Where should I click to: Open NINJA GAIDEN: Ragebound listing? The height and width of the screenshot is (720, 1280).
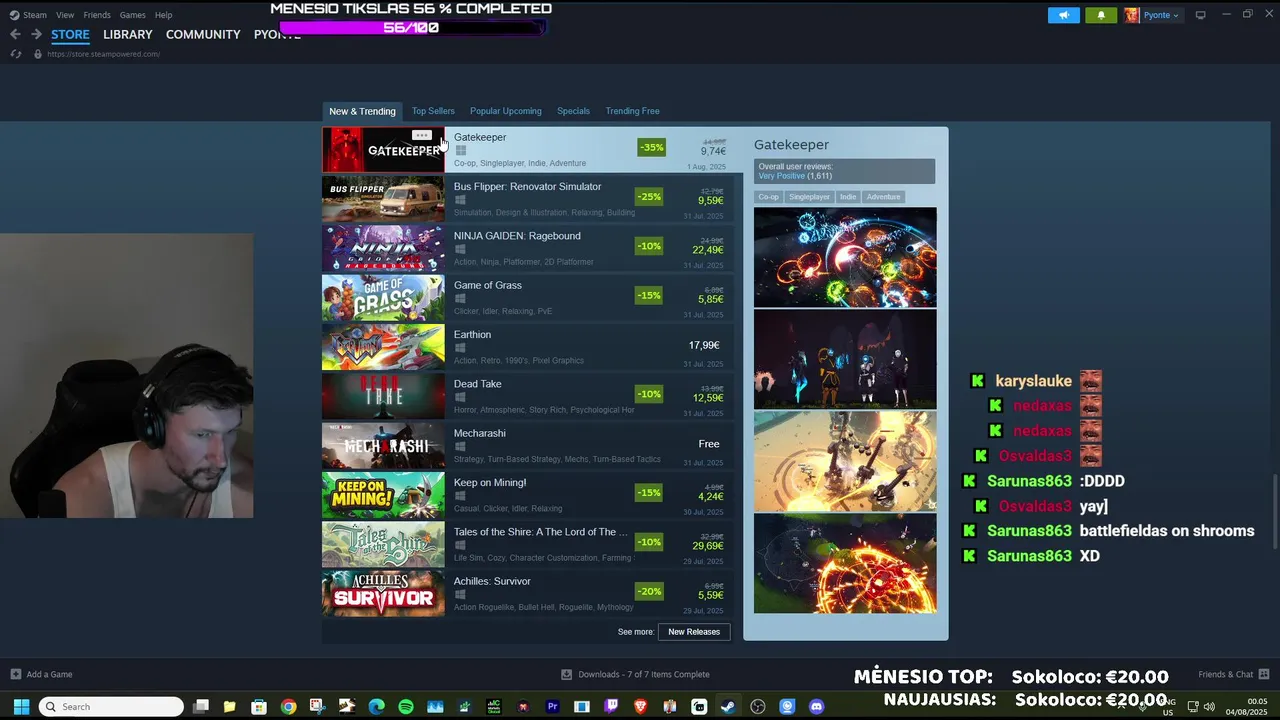528,248
